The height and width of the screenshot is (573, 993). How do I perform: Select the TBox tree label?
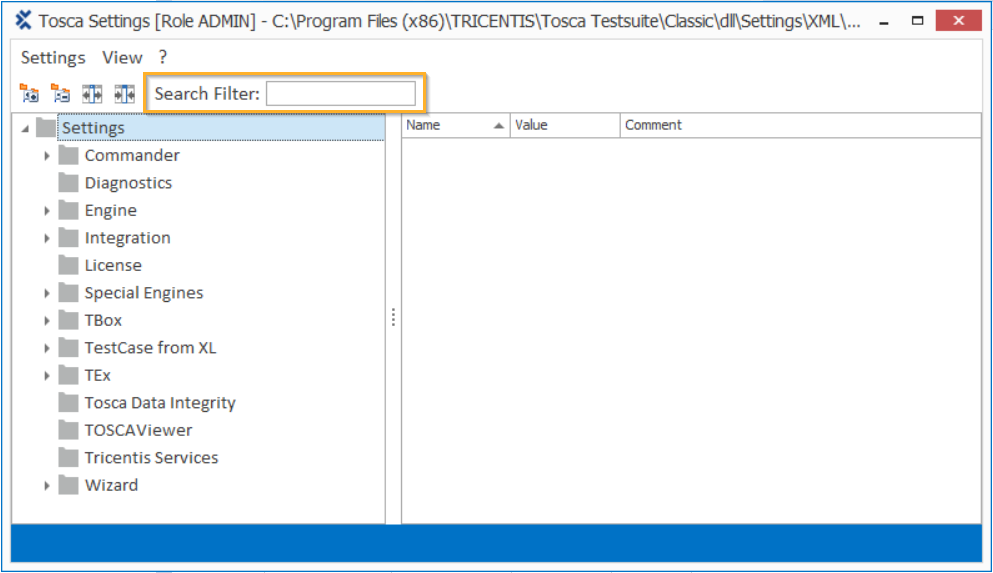(103, 320)
